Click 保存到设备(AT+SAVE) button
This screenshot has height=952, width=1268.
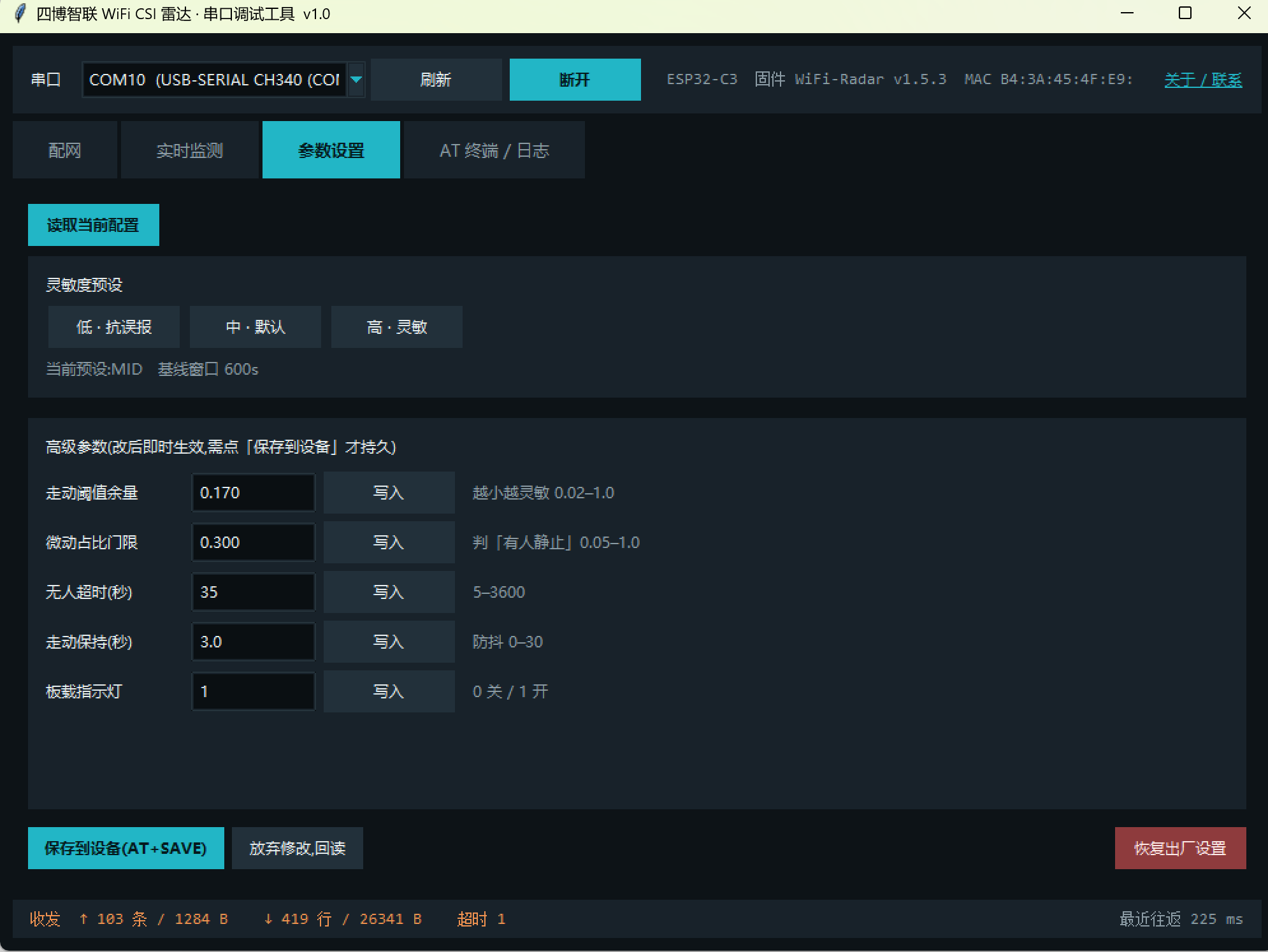[x=126, y=848]
